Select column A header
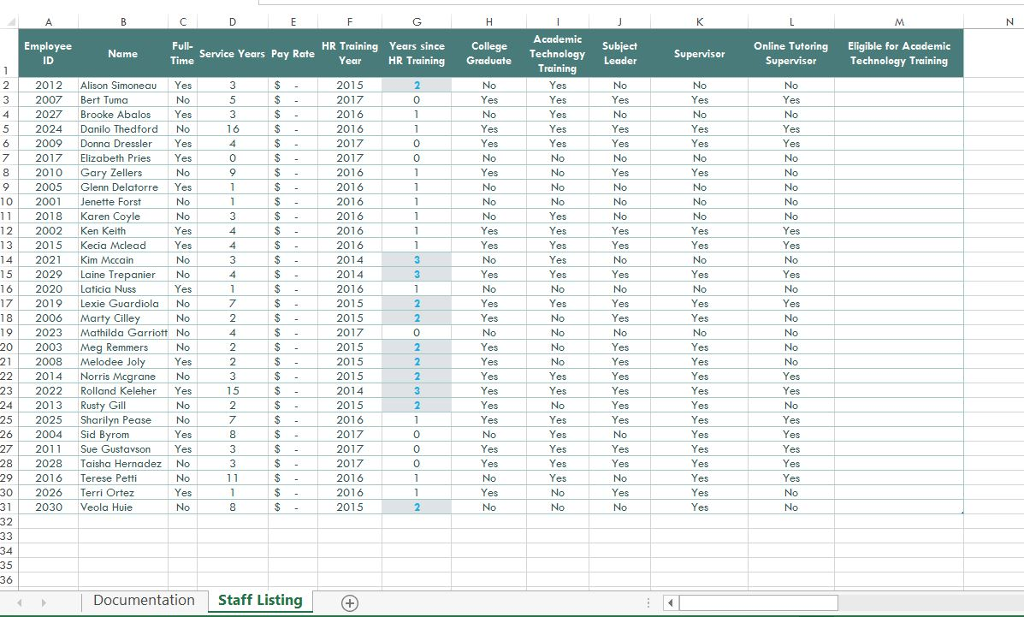This screenshot has width=1024, height=617. [48, 22]
